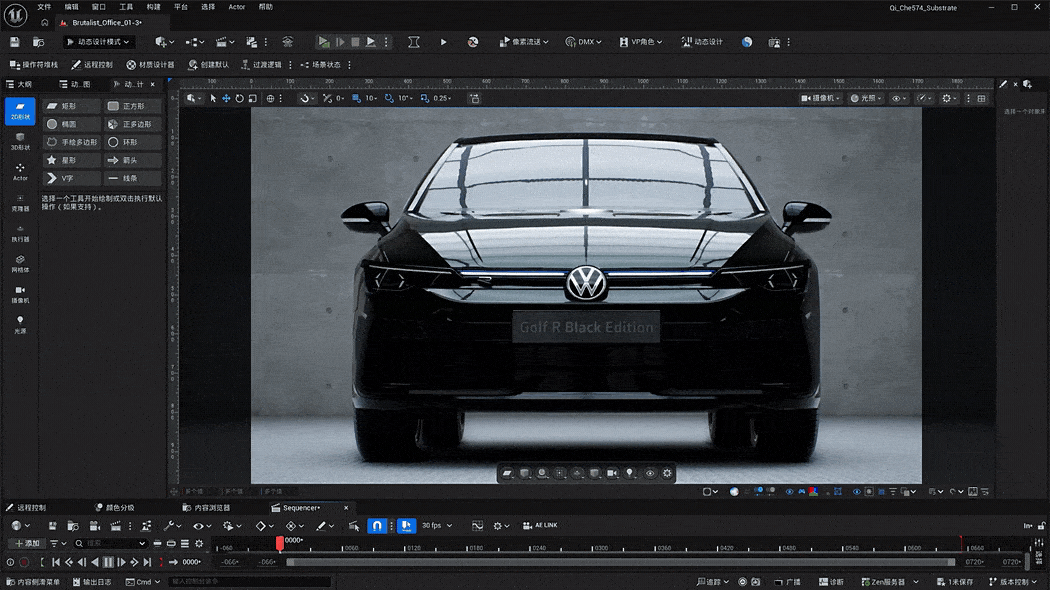Jump to Sequencer end frame
The image size is (1050, 590).
(x=147, y=563)
